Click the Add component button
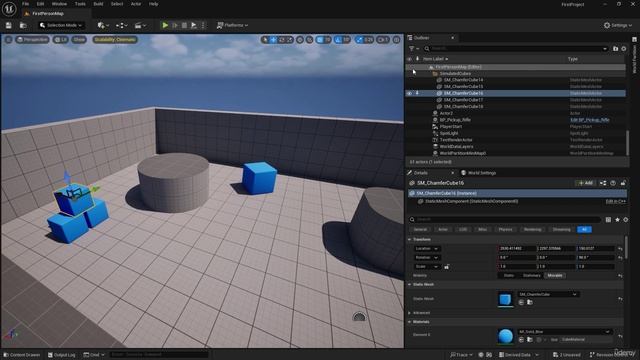 coord(585,183)
